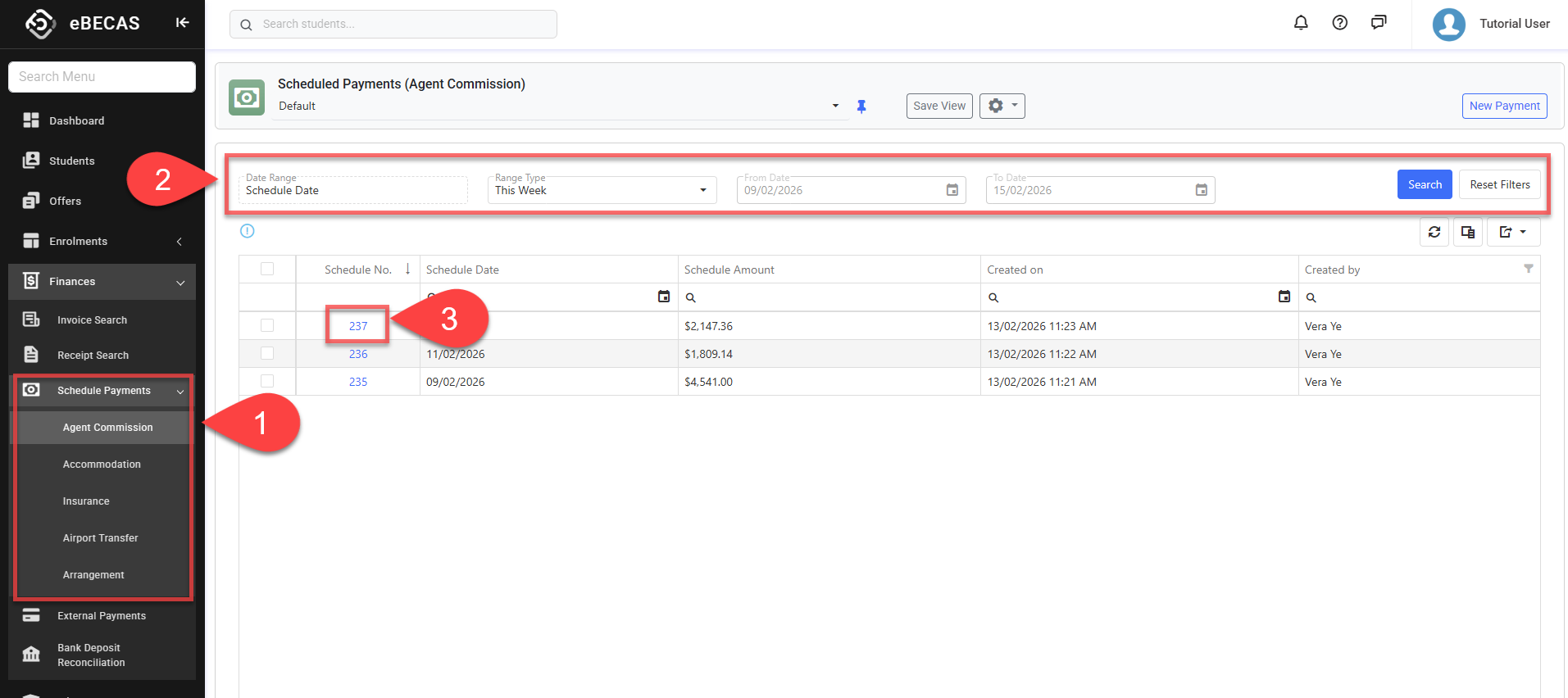The image size is (1568, 698).
Task: Open the chat messages icon
Action: tap(1379, 23)
